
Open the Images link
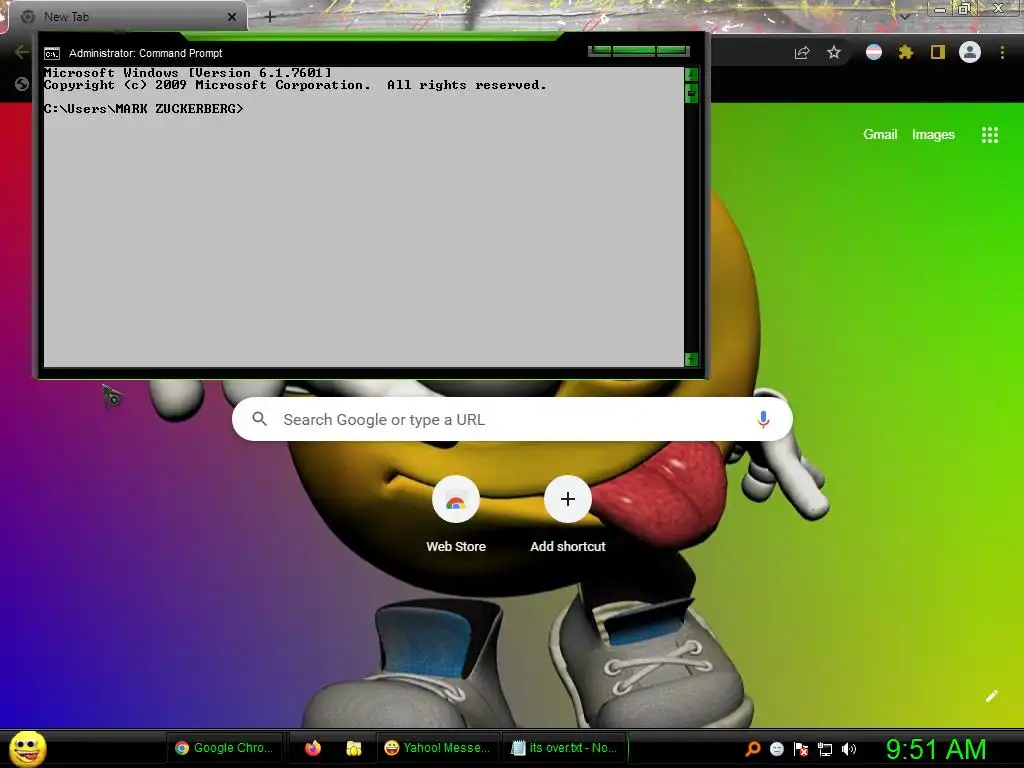click(933, 135)
